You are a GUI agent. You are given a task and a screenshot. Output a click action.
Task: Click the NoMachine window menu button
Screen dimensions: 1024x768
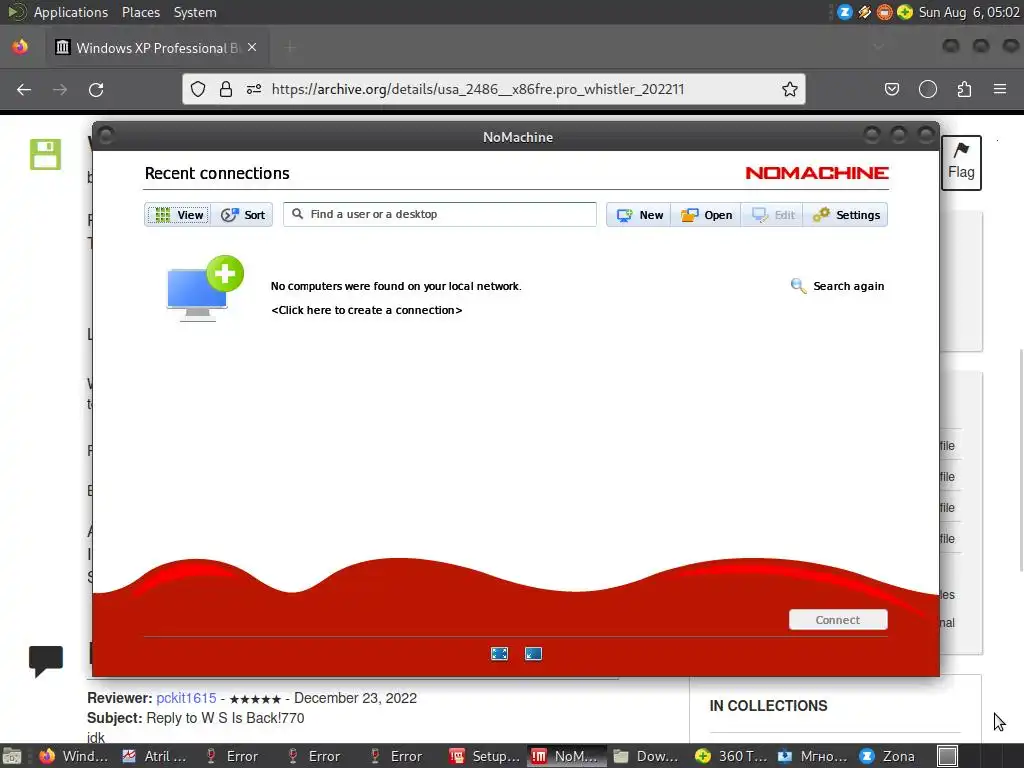106,136
